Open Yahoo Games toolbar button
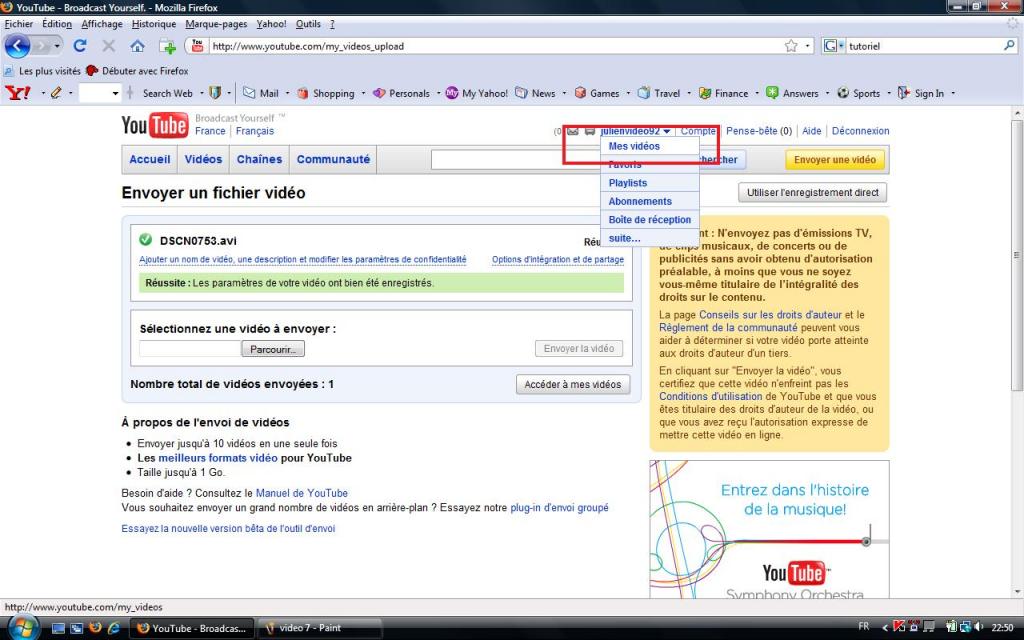1024x640 pixels. 597,93
